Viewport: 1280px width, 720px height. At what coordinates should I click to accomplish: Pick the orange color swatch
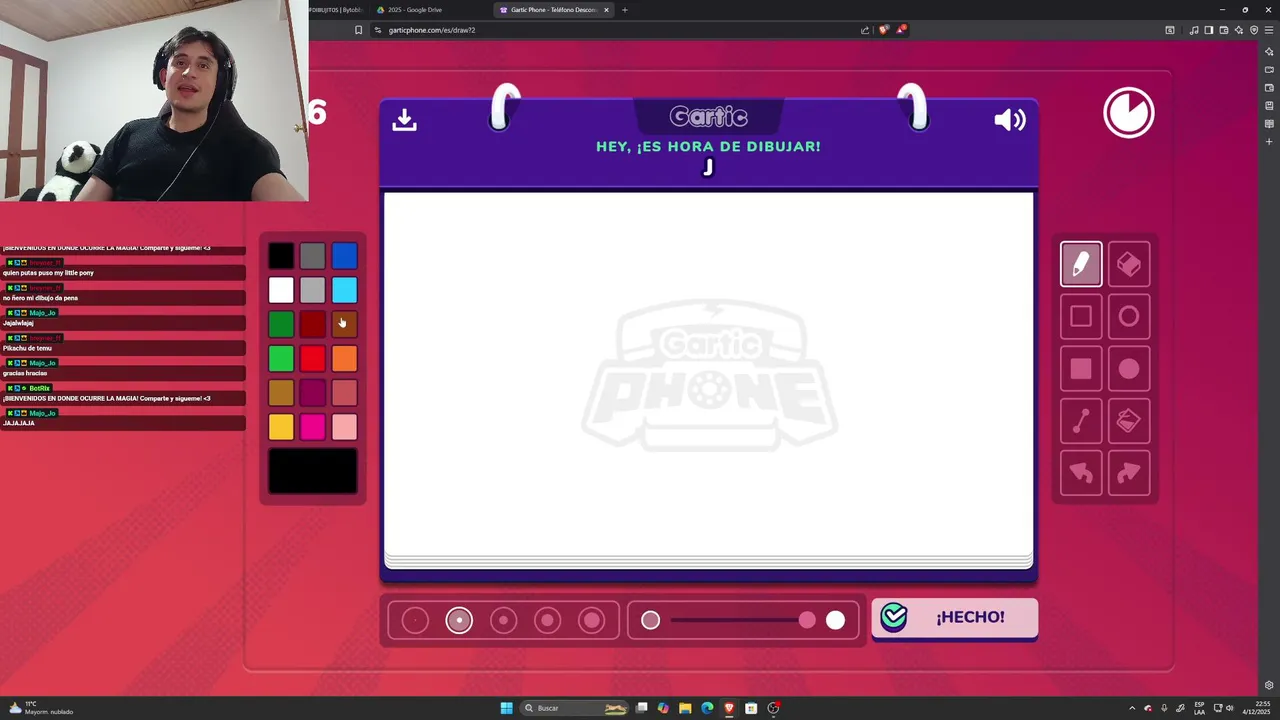pos(344,358)
